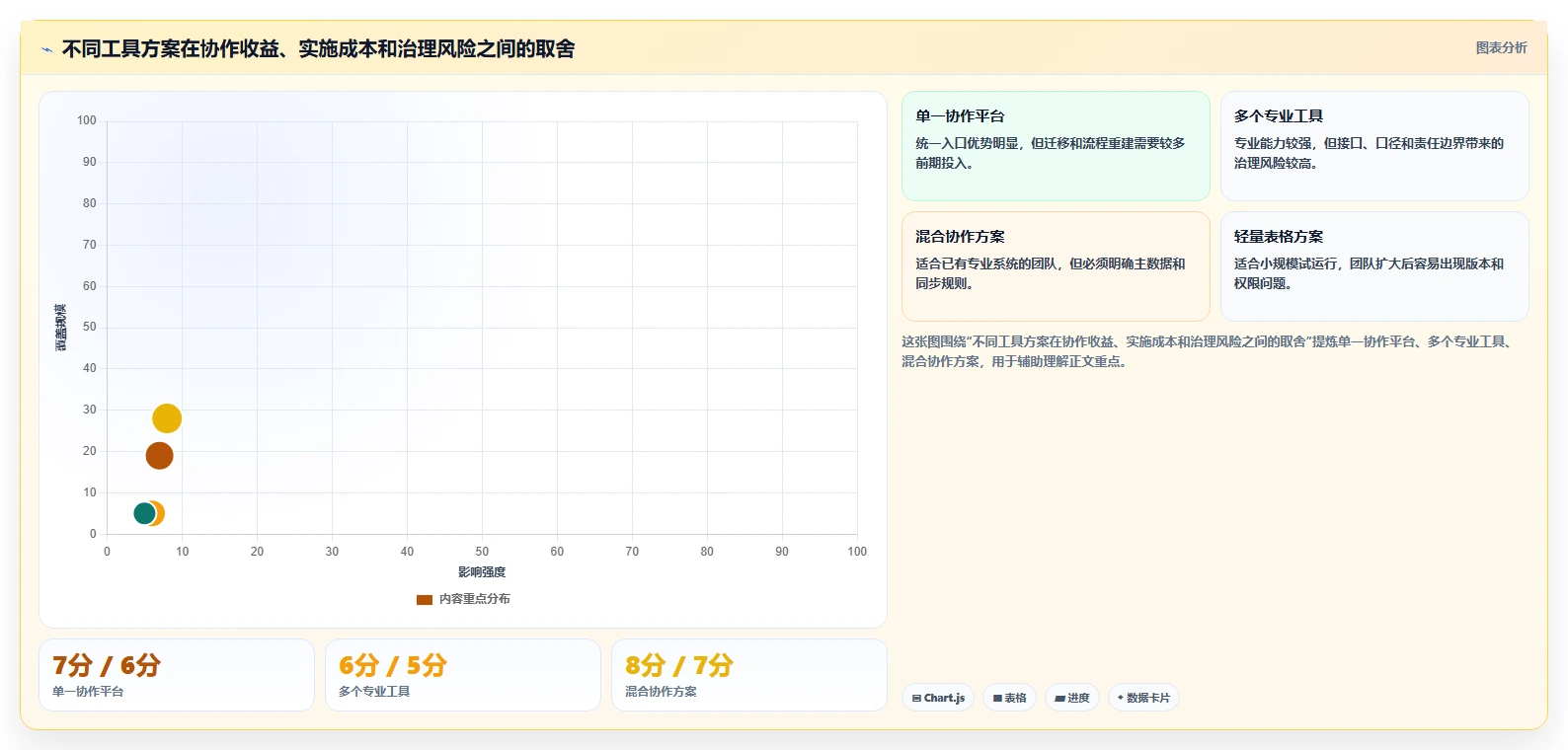This screenshot has height=750, width=1568.
Task: Click the text 专业能力较强 in second card
Action: (1272, 143)
